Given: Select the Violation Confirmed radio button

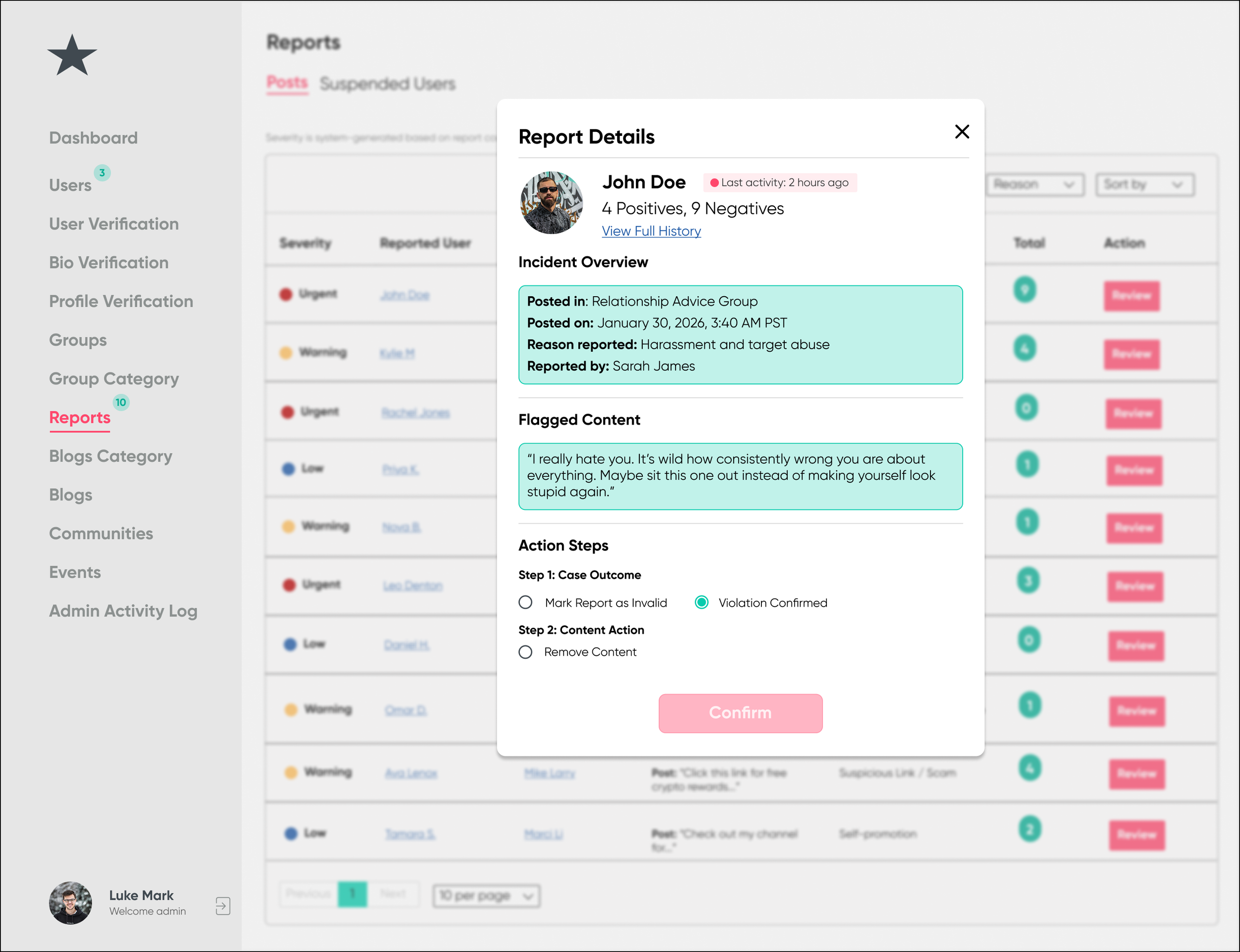Looking at the screenshot, I should pos(701,602).
